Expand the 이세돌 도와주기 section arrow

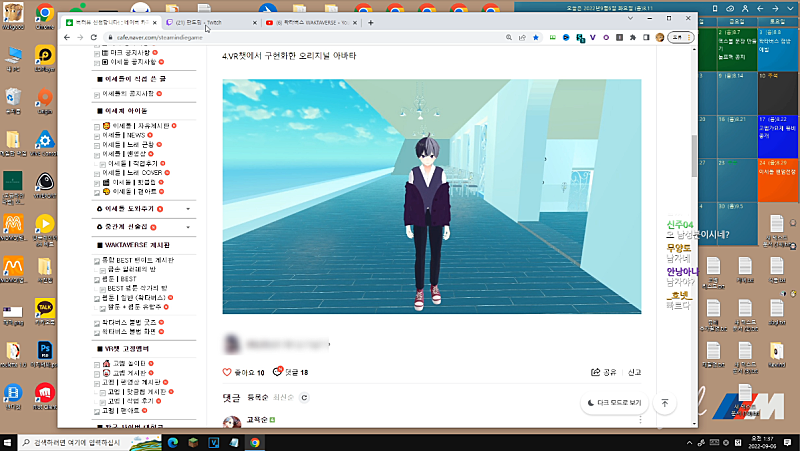pyautogui.click(x=188, y=209)
